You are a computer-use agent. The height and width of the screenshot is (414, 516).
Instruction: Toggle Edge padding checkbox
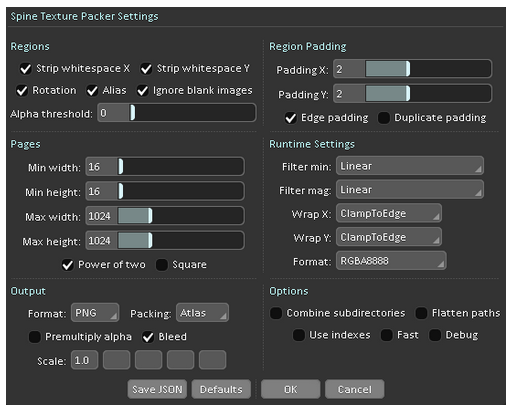coord(290,118)
